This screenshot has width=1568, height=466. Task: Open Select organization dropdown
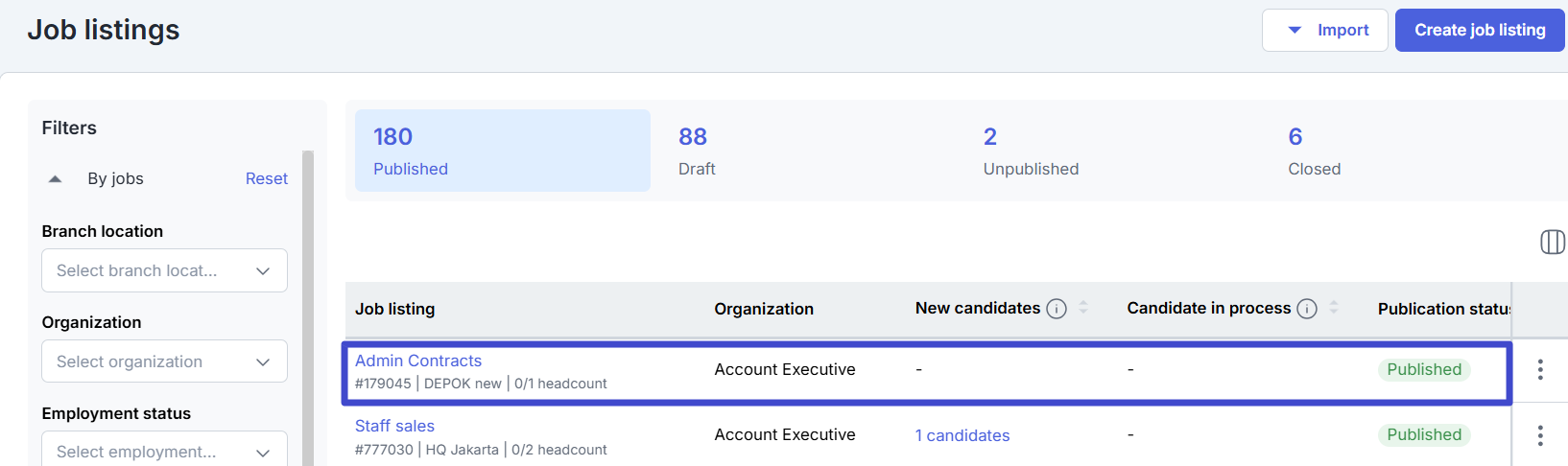pyautogui.click(x=164, y=361)
